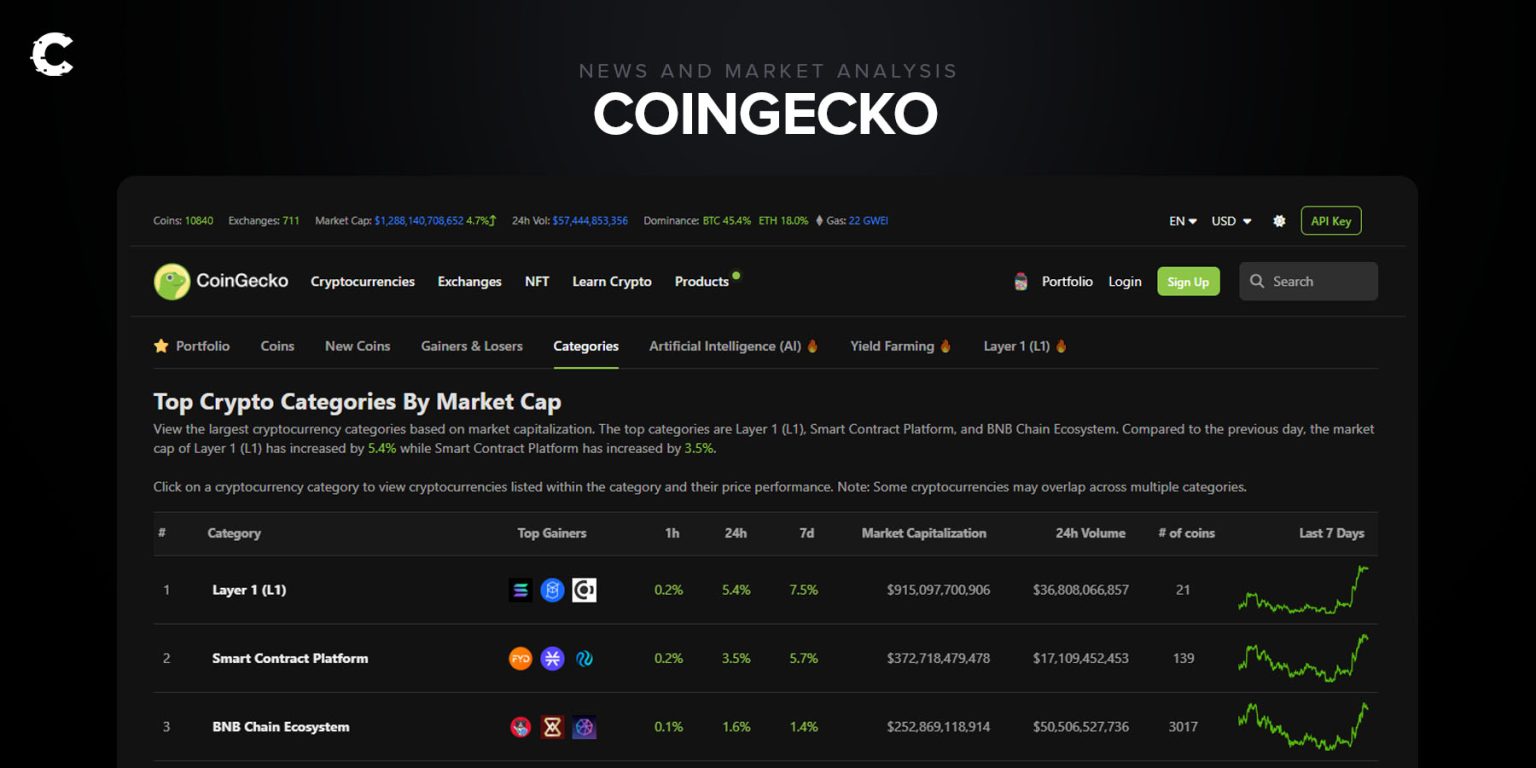Open the Smart Contract Platform category link
The width and height of the screenshot is (1536, 768).
pyautogui.click(x=290, y=658)
